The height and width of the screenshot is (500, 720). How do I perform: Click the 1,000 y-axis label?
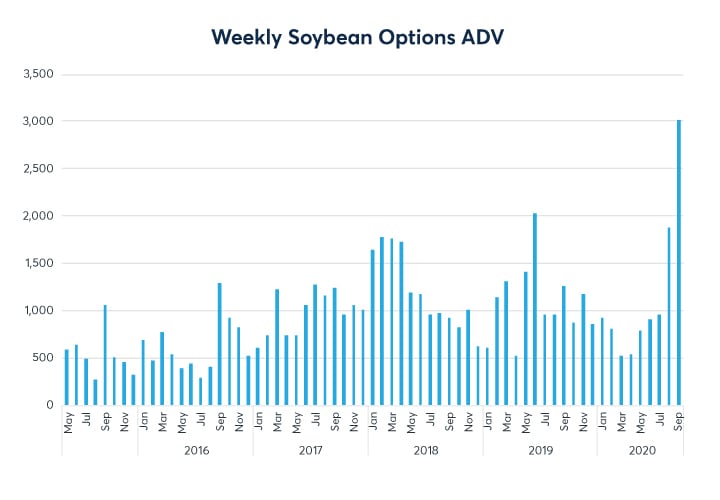37,310
